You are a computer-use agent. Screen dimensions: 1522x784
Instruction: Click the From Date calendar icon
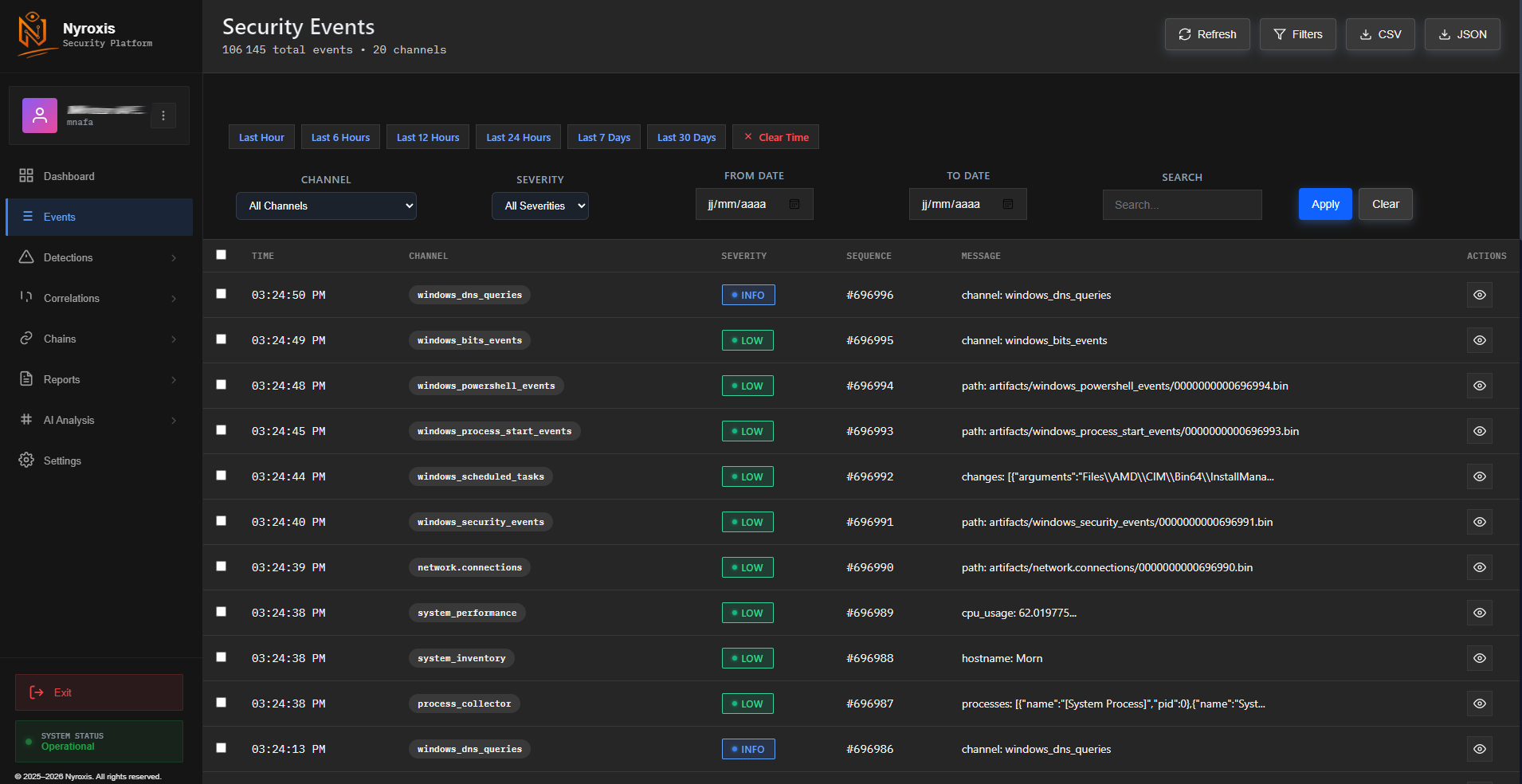[x=794, y=204]
